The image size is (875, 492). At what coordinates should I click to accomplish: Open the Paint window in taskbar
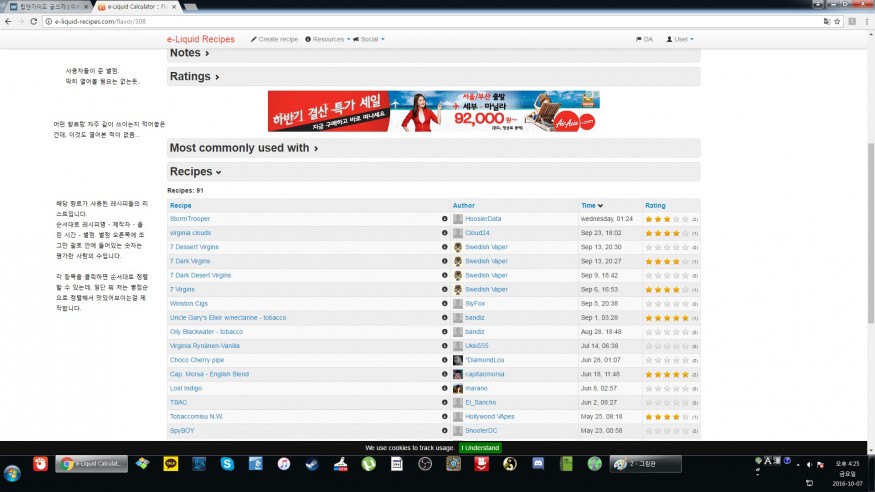coord(645,464)
